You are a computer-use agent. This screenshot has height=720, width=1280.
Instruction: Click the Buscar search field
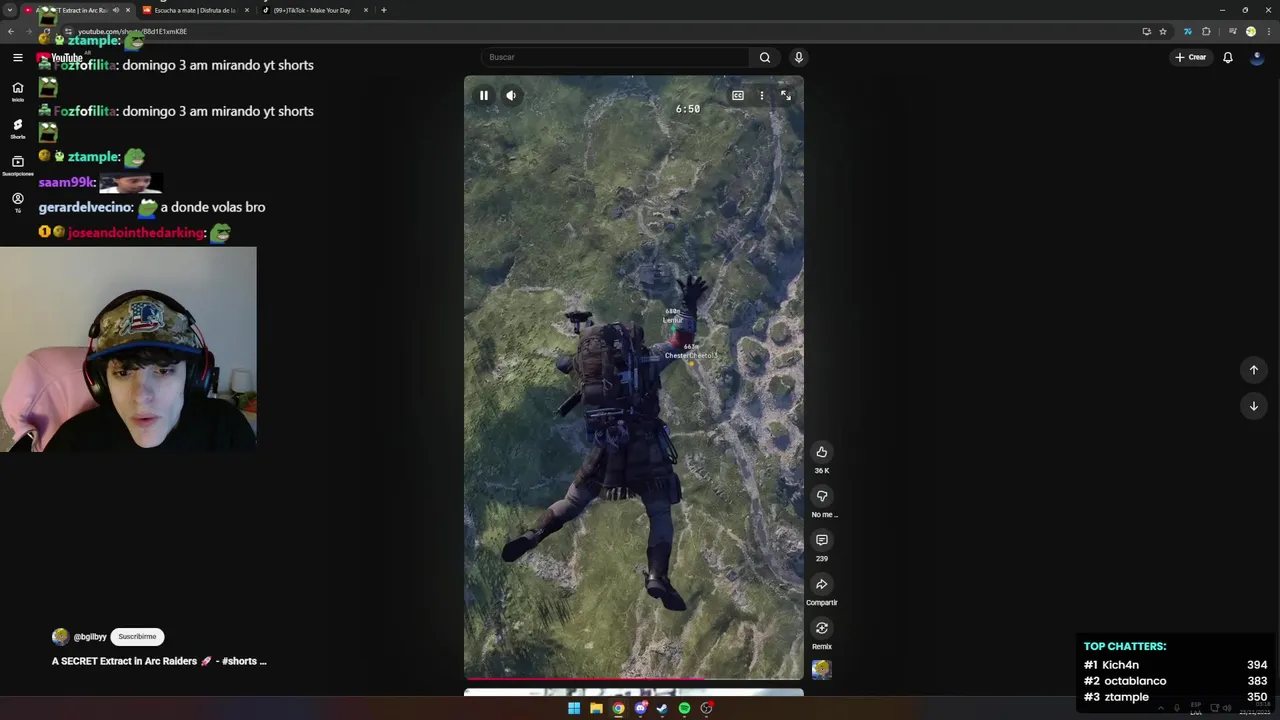point(615,57)
